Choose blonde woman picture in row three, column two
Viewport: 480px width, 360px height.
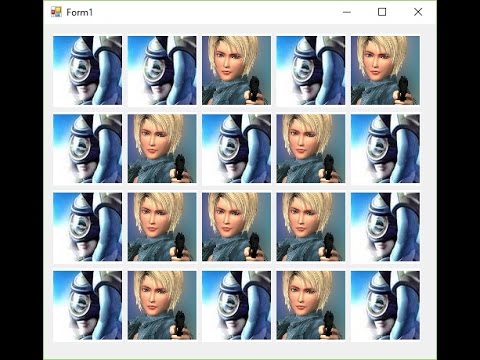click(162, 227)
